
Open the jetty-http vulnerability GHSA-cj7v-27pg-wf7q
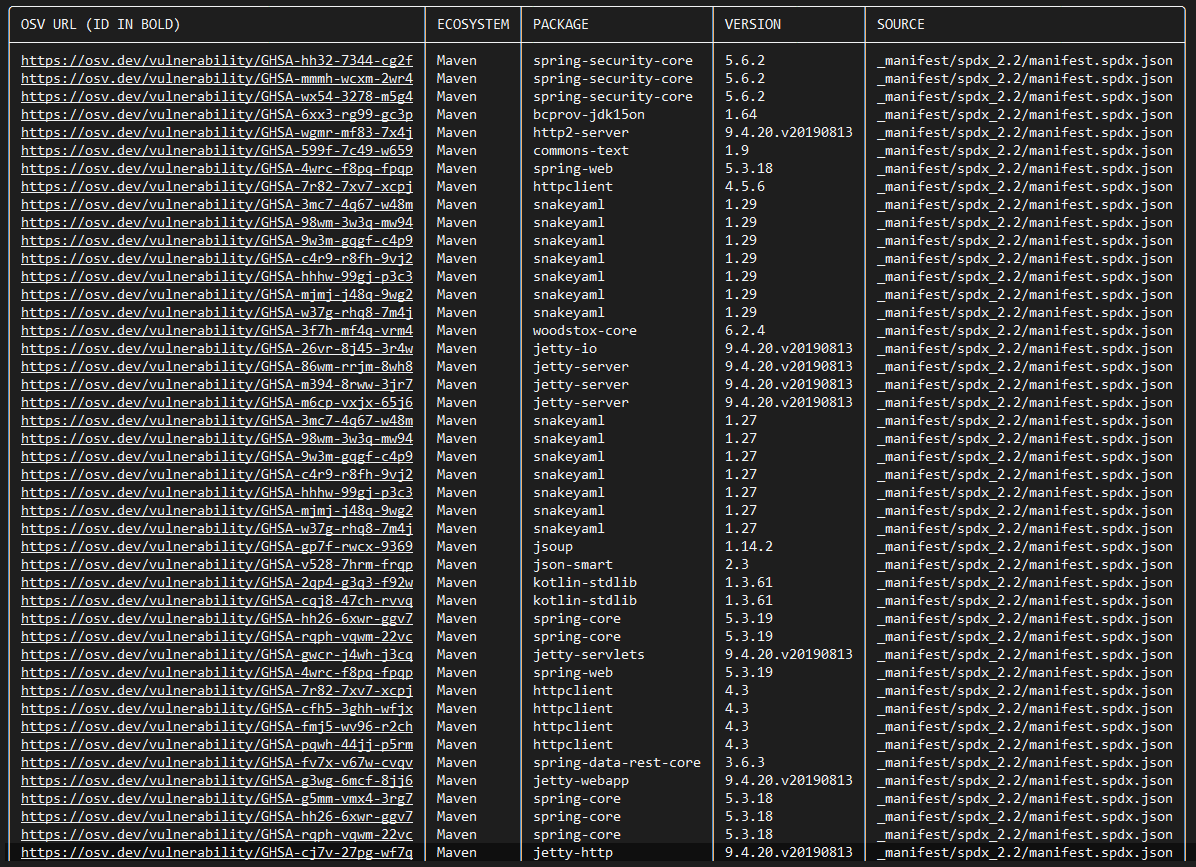pyautogui.click(x=218, y=852)
